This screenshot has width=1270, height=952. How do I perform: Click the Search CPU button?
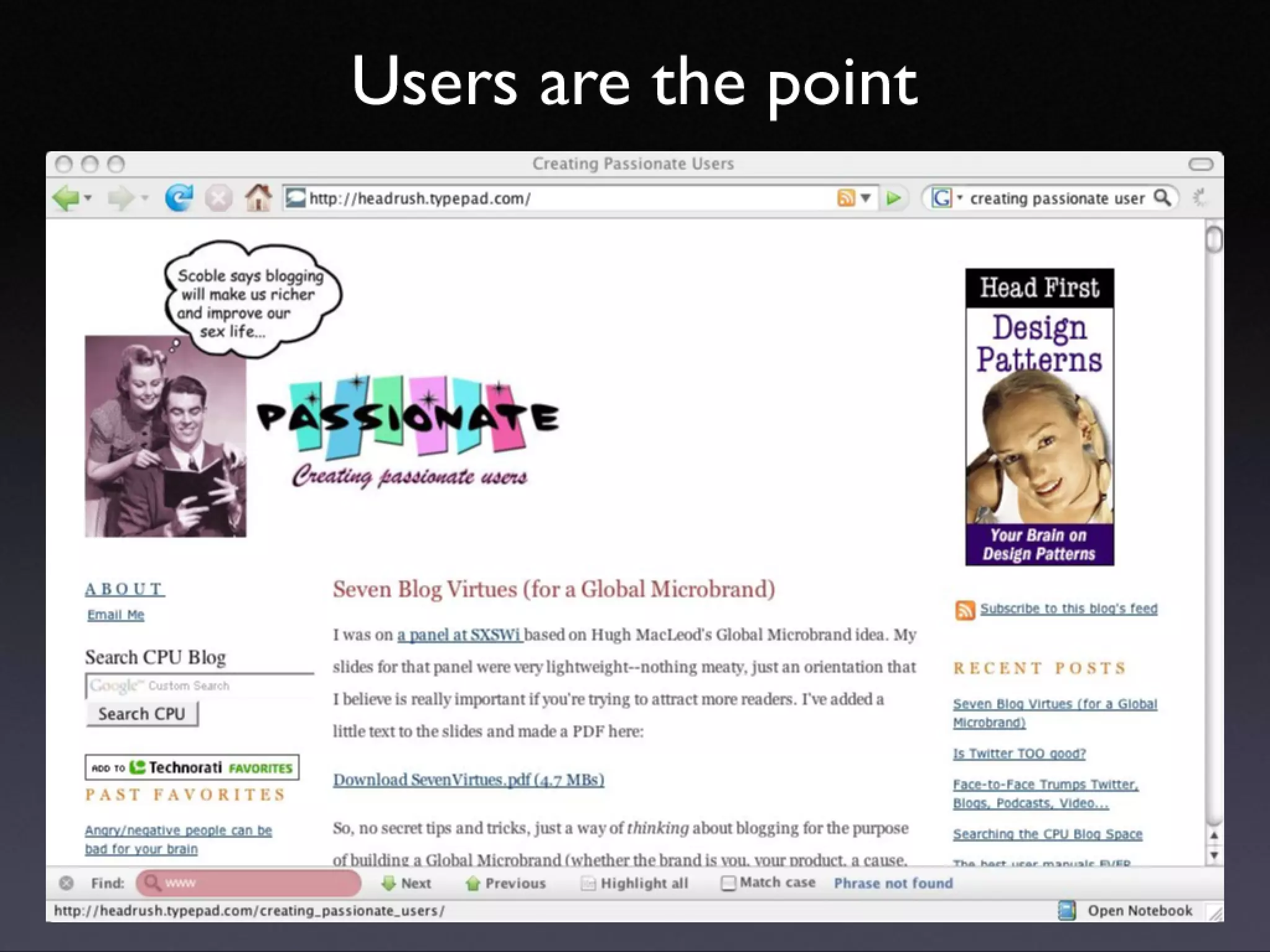tap(142, 714)
